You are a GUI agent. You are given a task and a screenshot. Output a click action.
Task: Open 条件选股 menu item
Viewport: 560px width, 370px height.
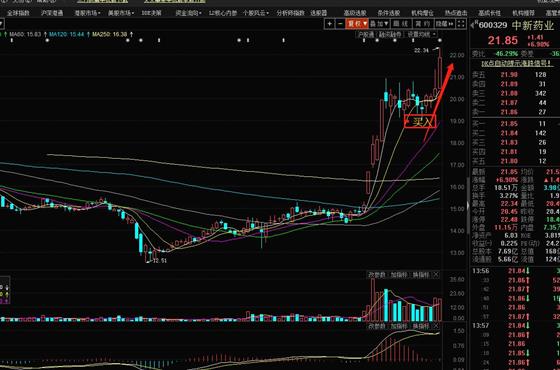pyautogui.click(x=389, y=13)
